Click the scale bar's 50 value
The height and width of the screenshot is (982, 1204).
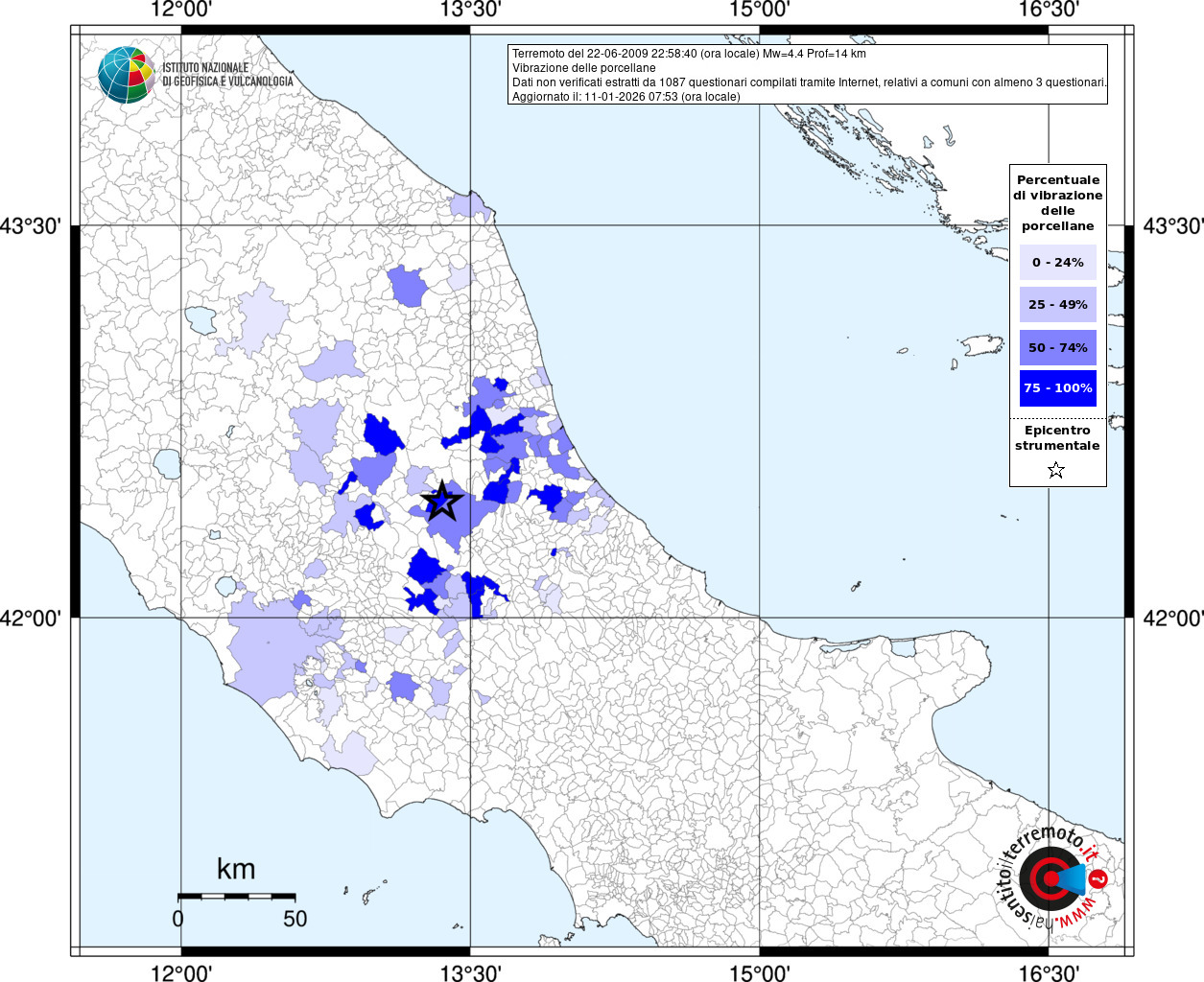point(295,919)
